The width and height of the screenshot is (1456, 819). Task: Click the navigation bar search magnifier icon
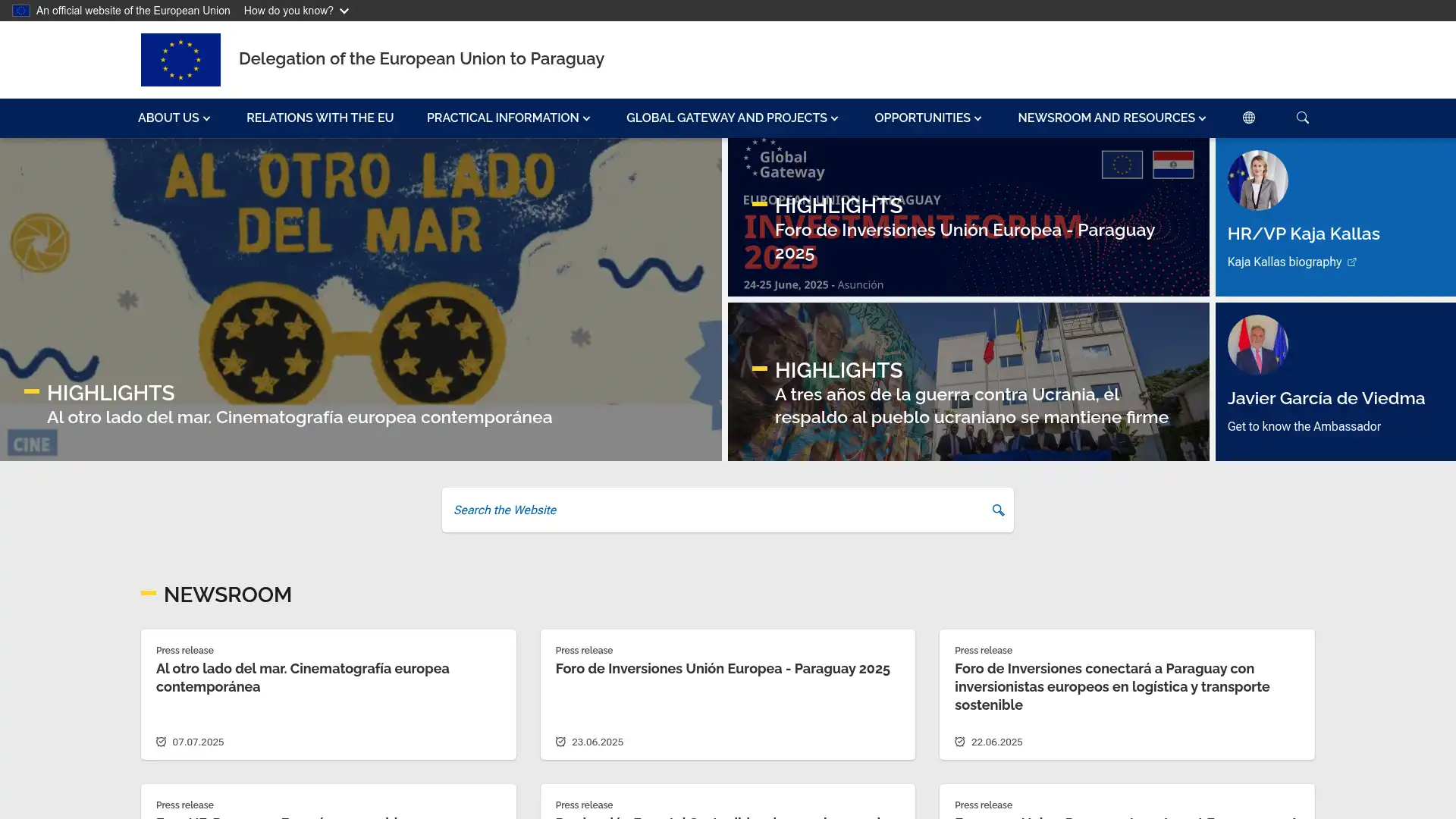click(x=1302, y=118)
